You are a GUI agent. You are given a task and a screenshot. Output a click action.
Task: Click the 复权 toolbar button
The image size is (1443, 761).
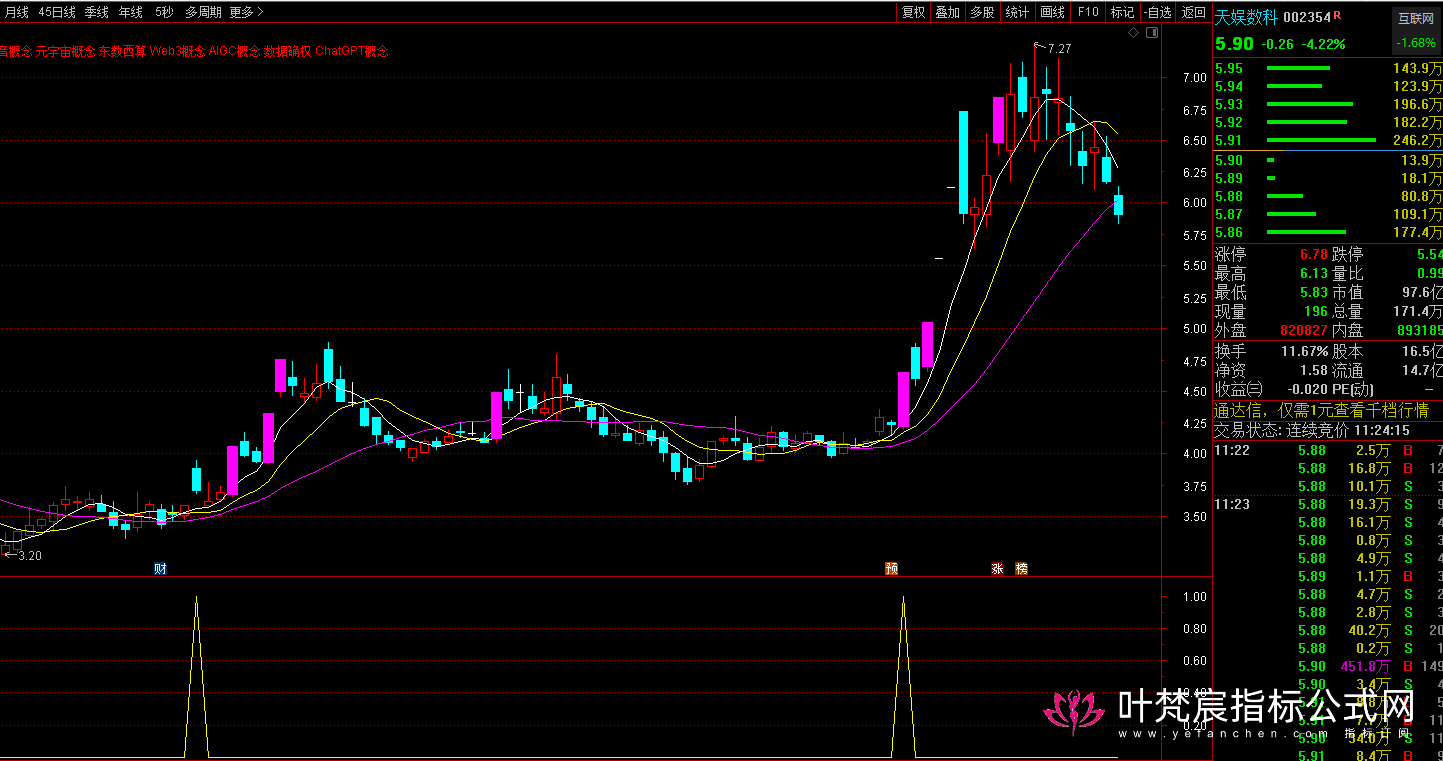pyautogui.click(x=913, y=12)
